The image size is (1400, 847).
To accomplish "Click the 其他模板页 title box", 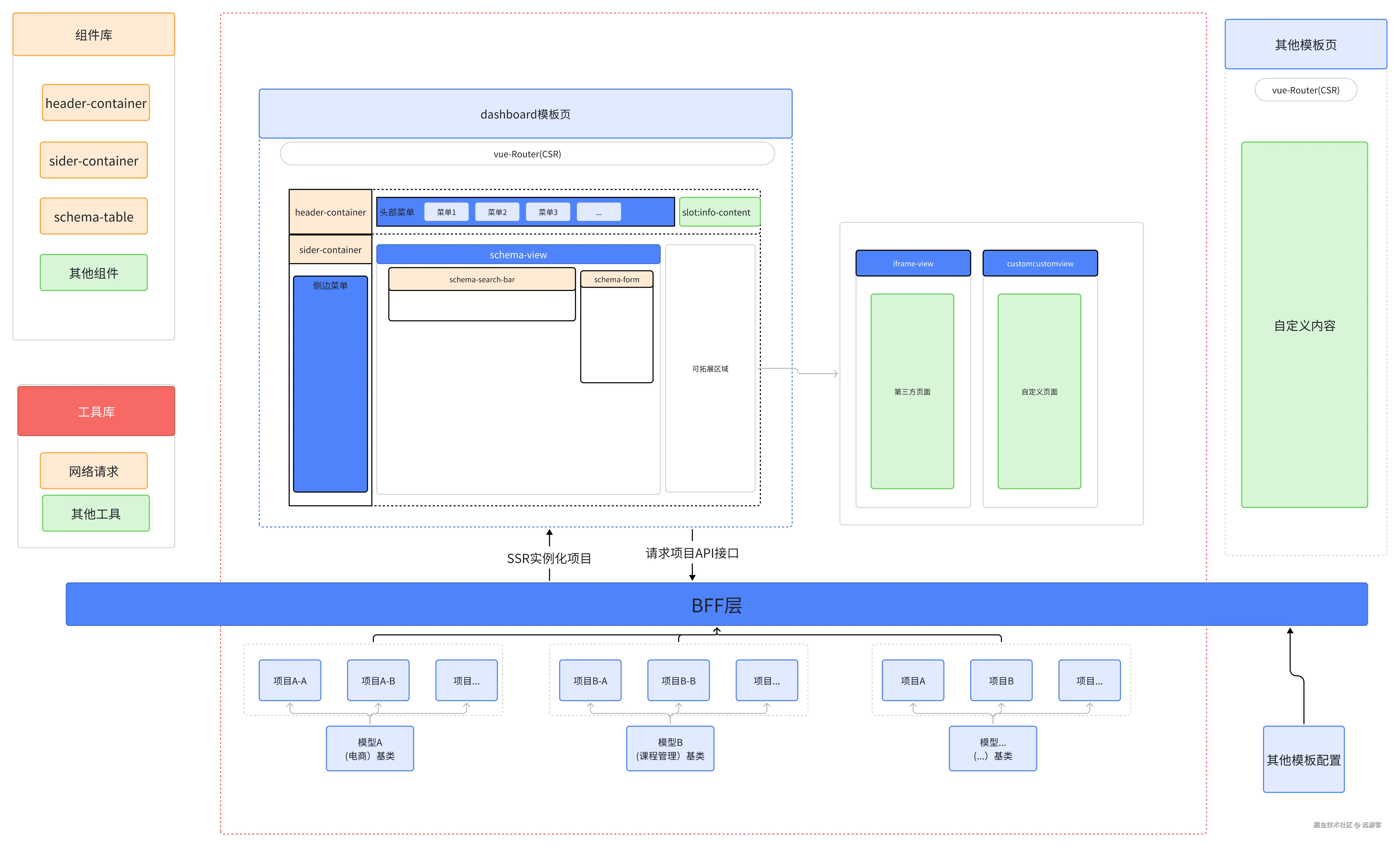I will pyautogui.click(x=1306, y=44).
